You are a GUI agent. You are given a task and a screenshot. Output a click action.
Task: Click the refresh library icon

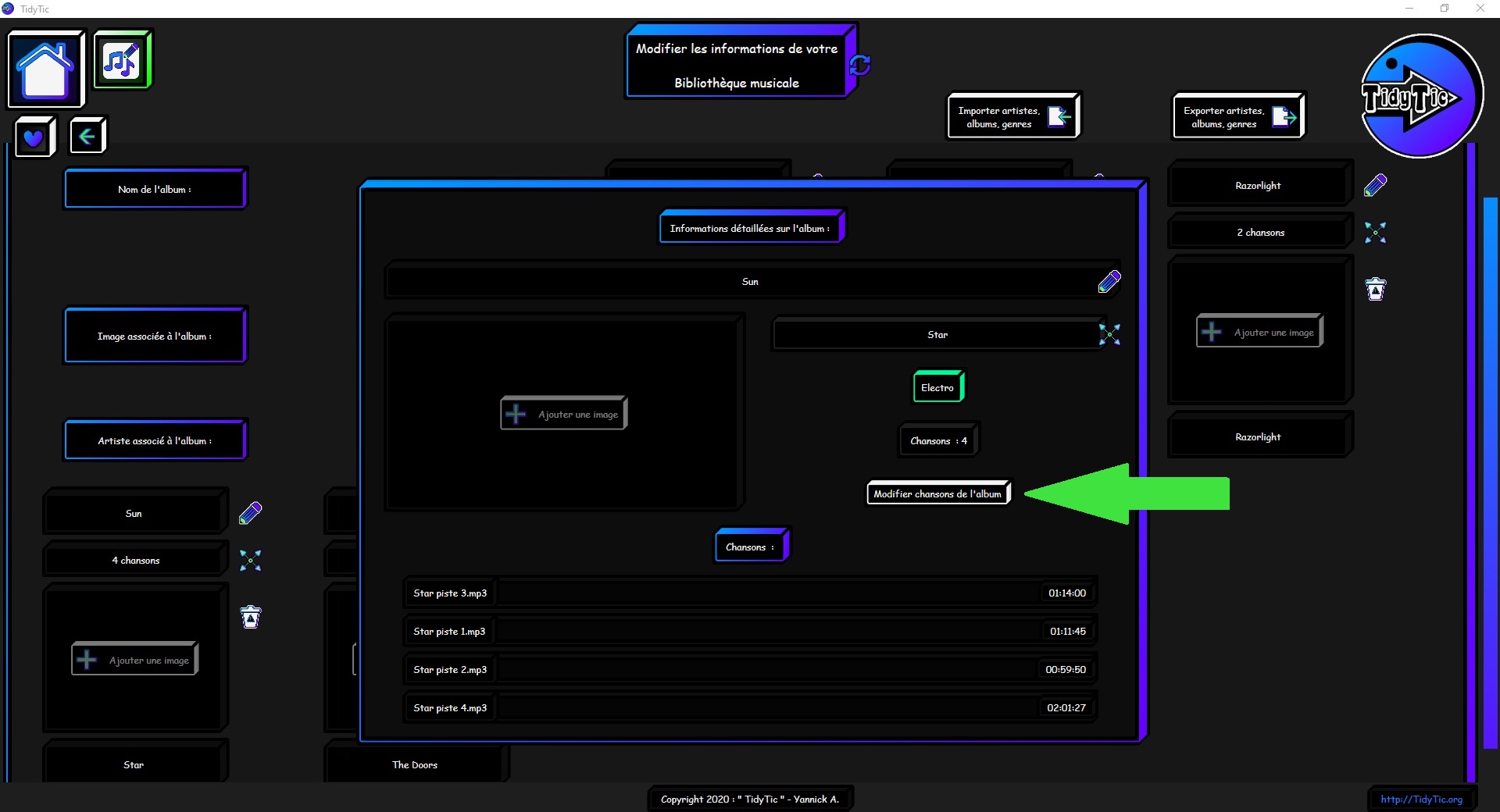pyautogui.click(x=860, y=65)
